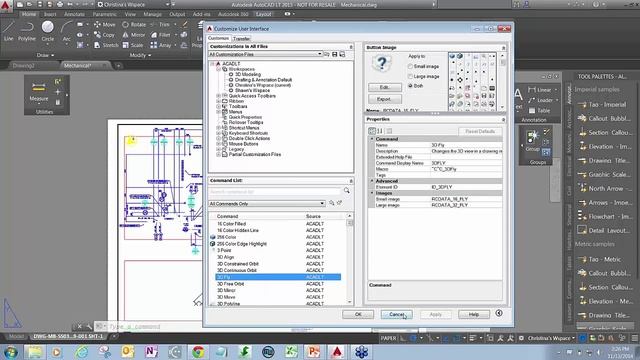The height and width of the screenshot is (360, 640).
Task: Open the Home ribbon tab
Action: (29, 14)
